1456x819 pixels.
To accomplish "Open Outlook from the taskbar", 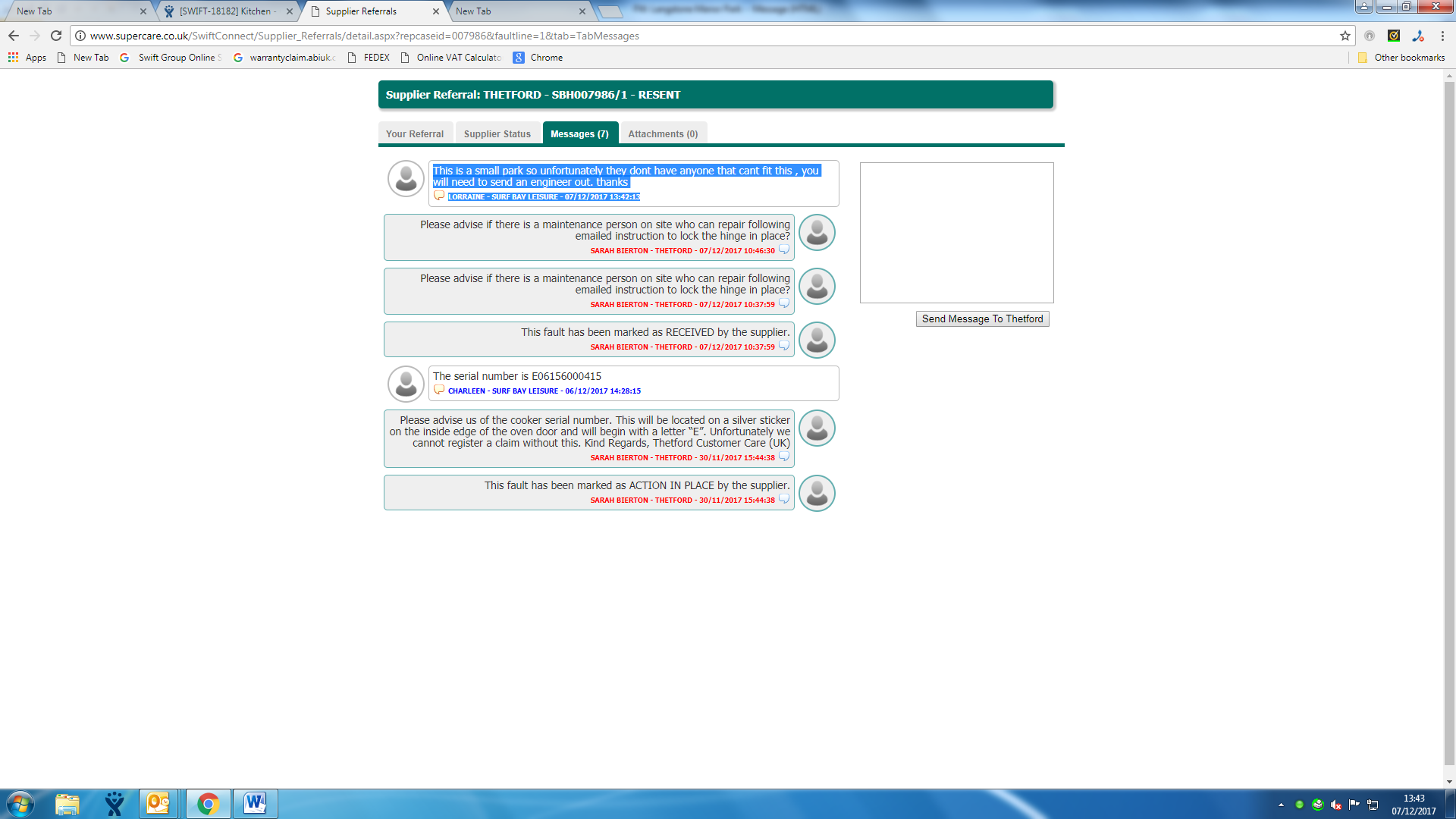I will pos(158,804).
